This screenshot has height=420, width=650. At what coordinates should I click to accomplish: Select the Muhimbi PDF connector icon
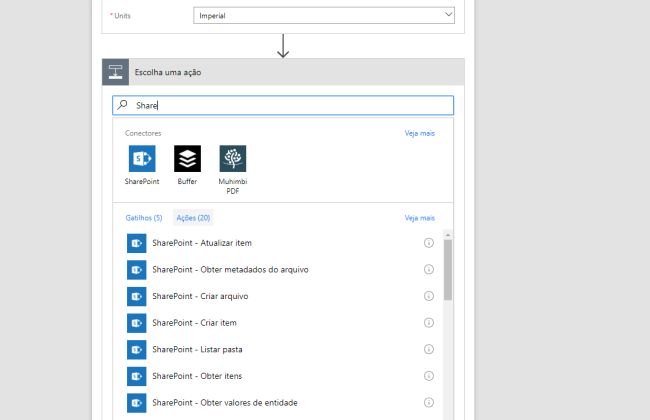233,158
